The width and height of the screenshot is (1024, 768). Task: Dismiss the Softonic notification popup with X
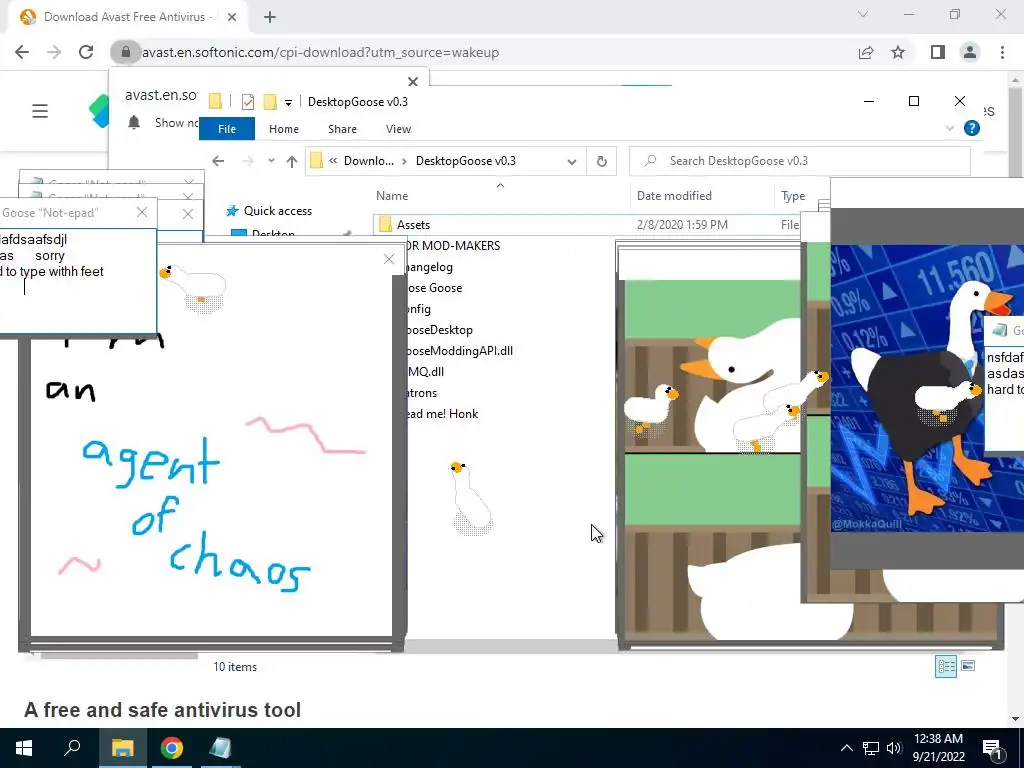click(x=413, y=82)
